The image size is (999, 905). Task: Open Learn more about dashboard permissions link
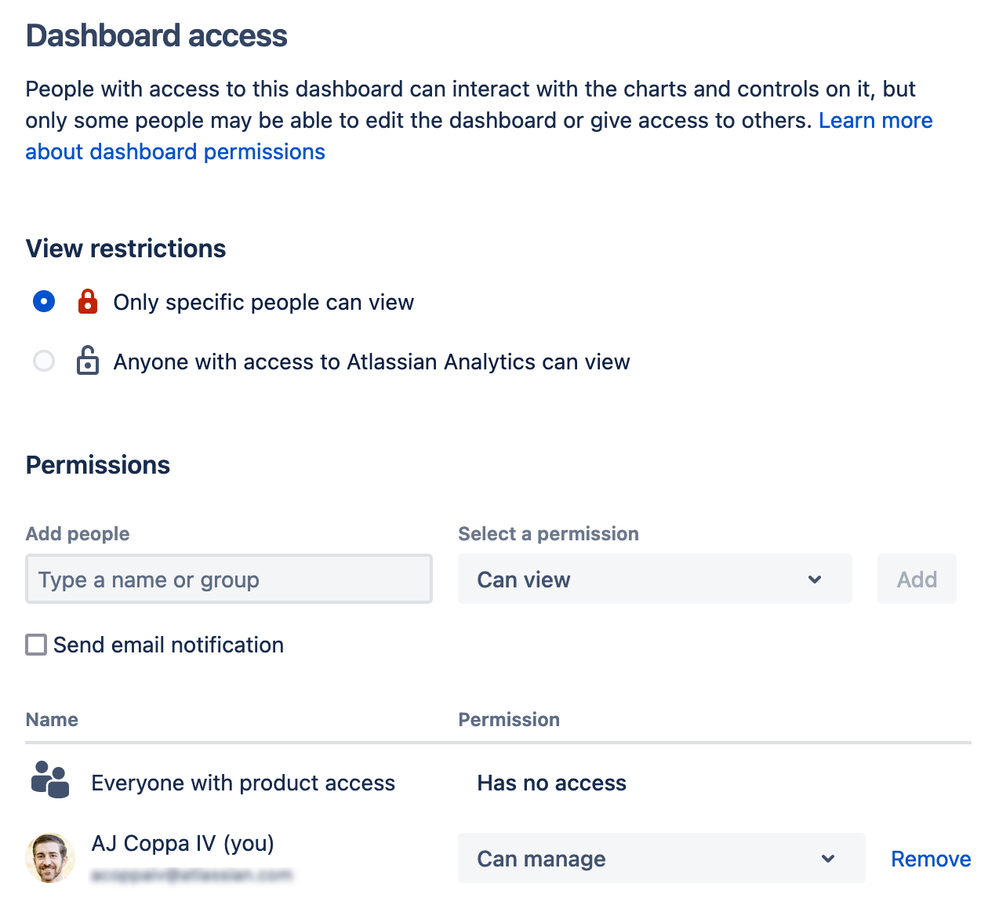[875, 121]
